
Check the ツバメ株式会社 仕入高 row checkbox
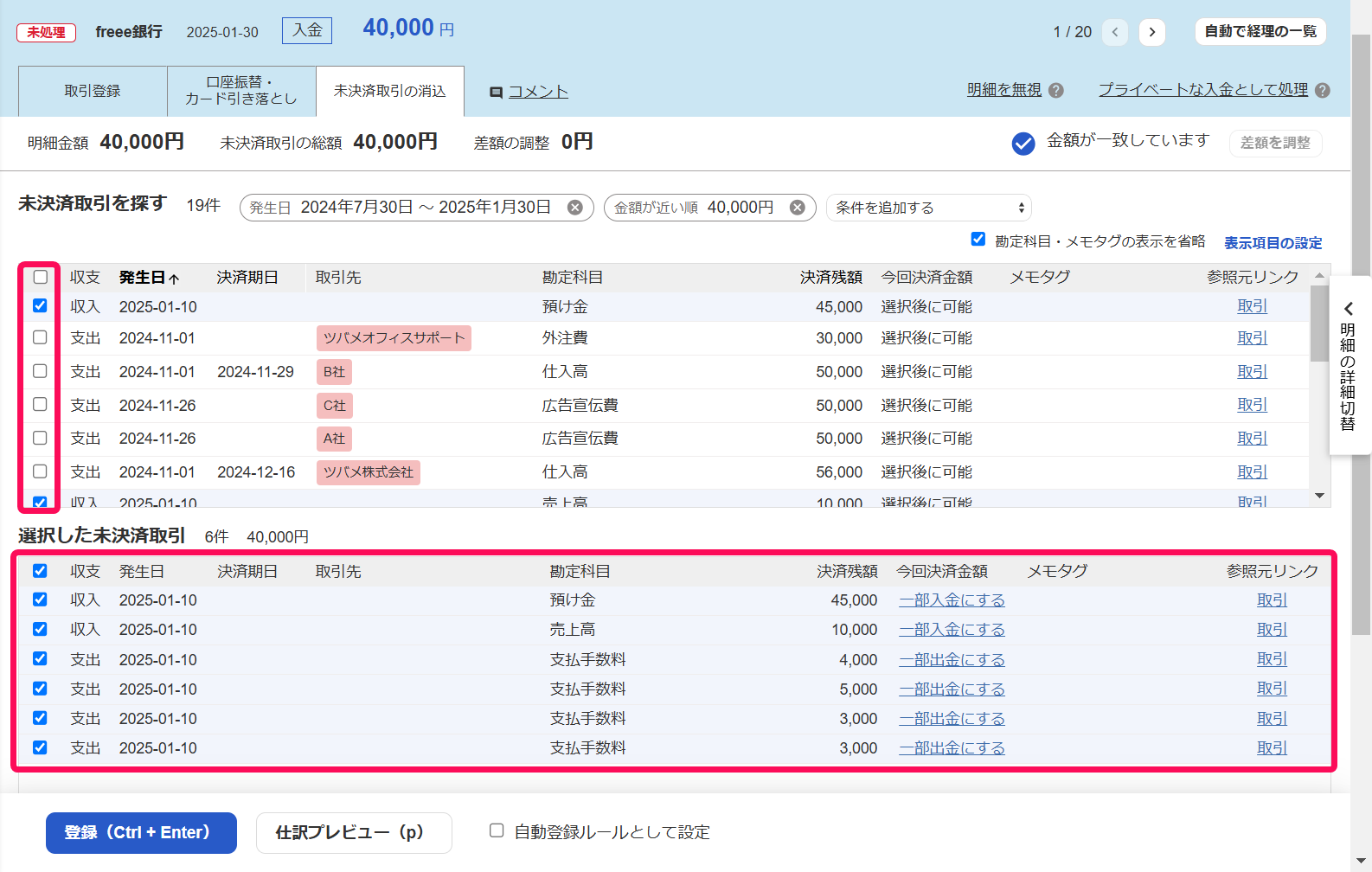(40, 471)
